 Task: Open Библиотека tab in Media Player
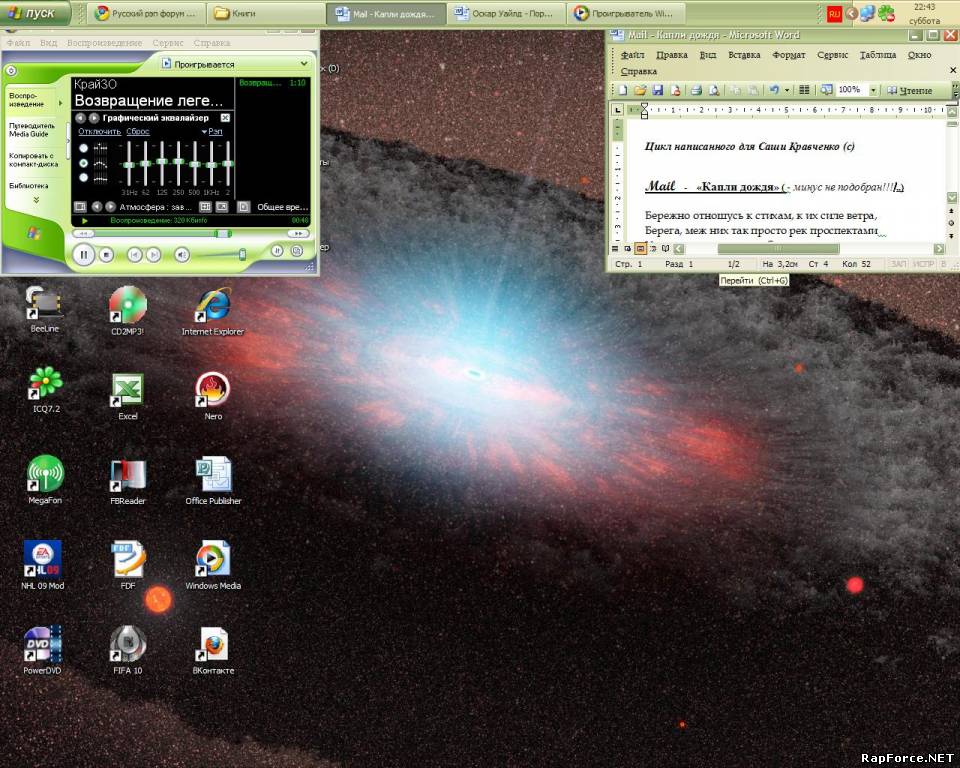point(28,186)
